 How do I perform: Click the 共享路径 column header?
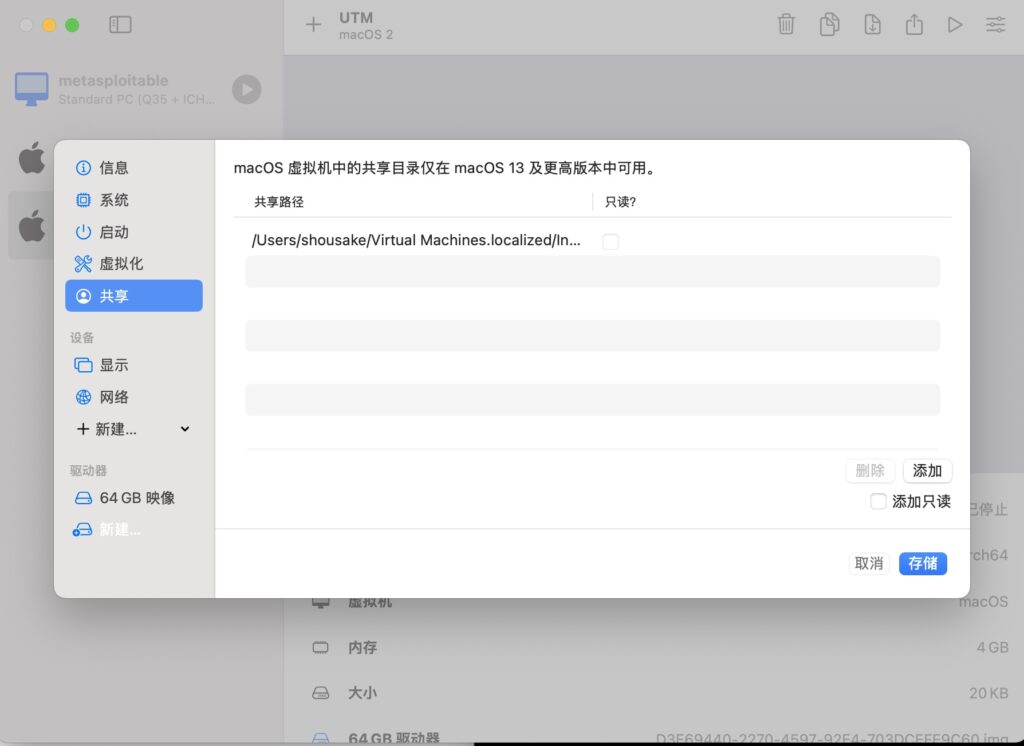pyautogui.click(x=279, y=202)
